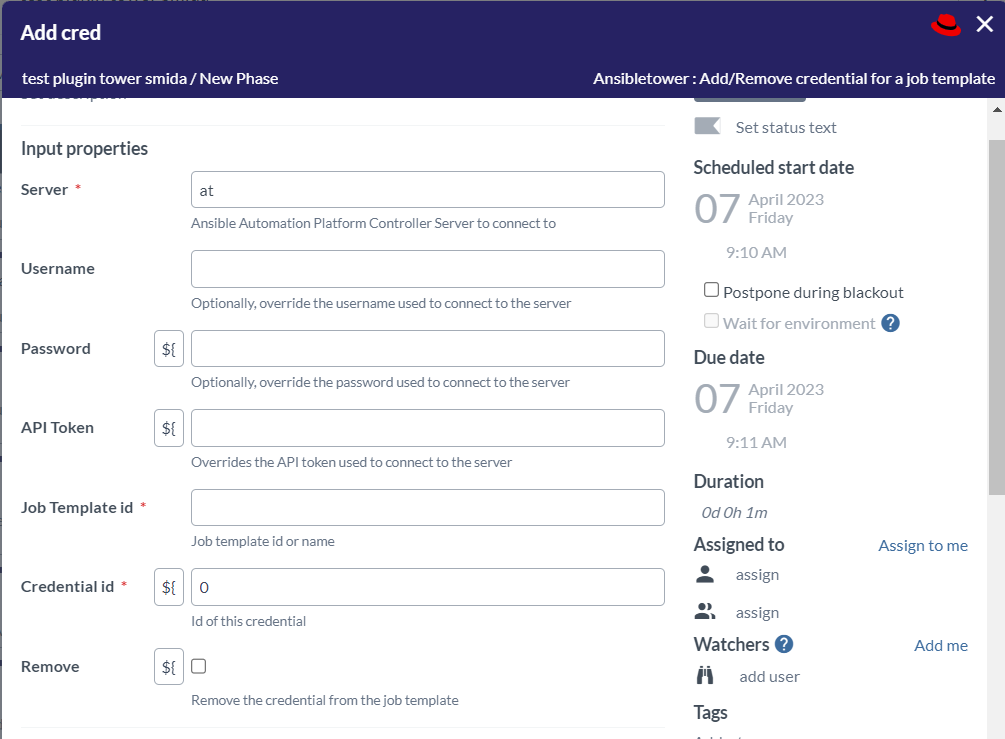The height and width of the screenshot is (739, 1005).
Task: Expand the ${ selector beside Remove
Action: [x=168, y=666]
